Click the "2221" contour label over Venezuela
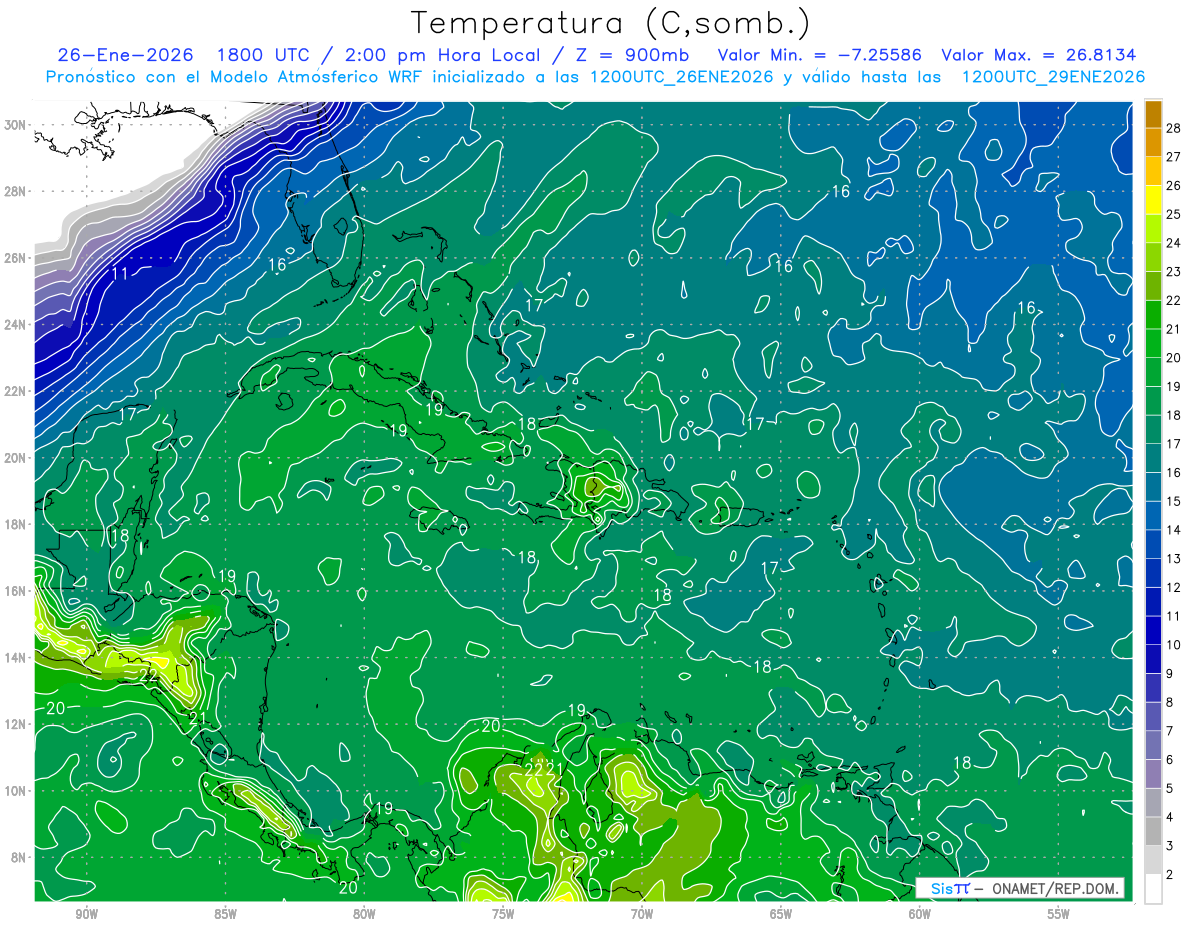 coord(544,769)
